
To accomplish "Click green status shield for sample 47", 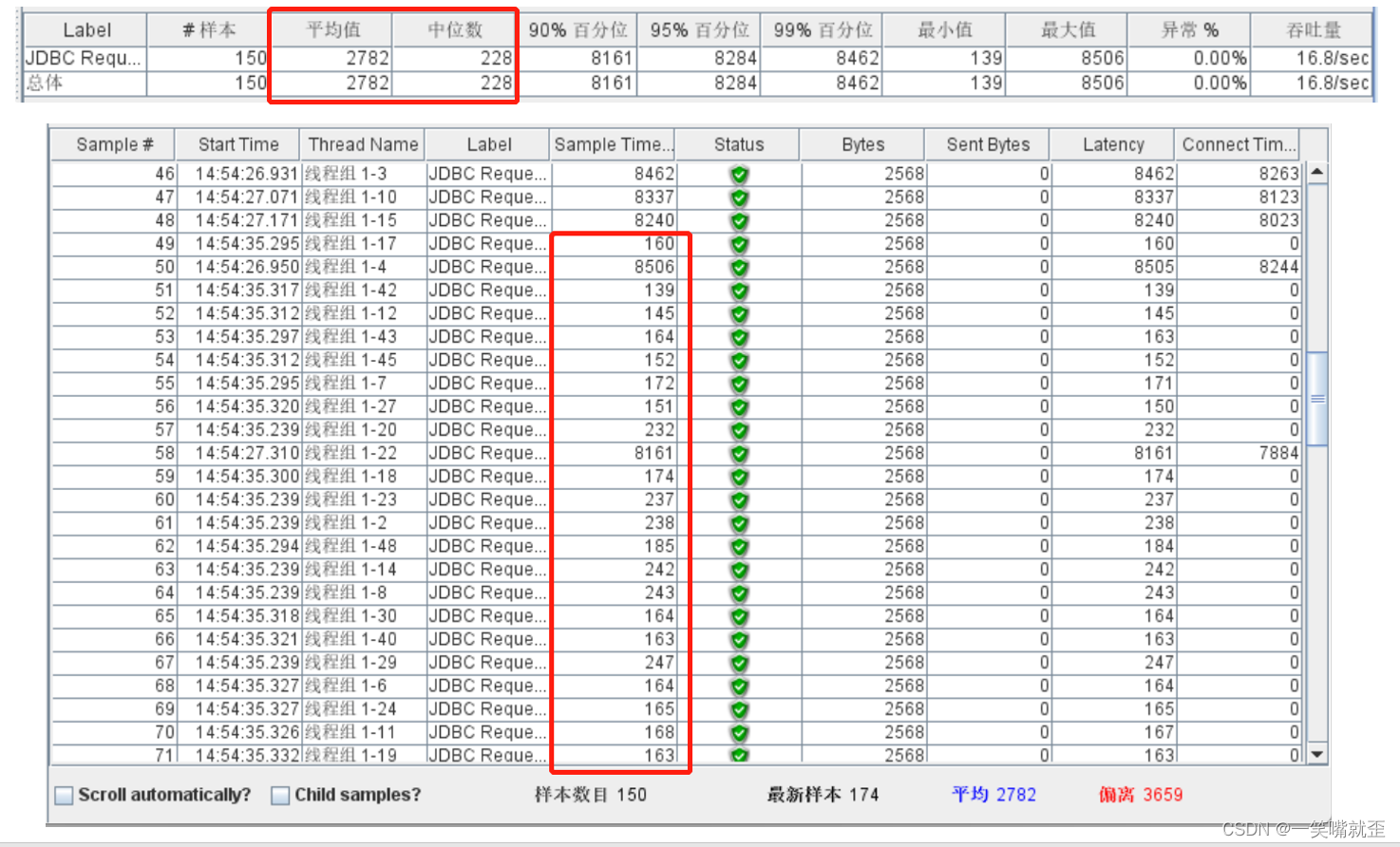I will [740, 198].
